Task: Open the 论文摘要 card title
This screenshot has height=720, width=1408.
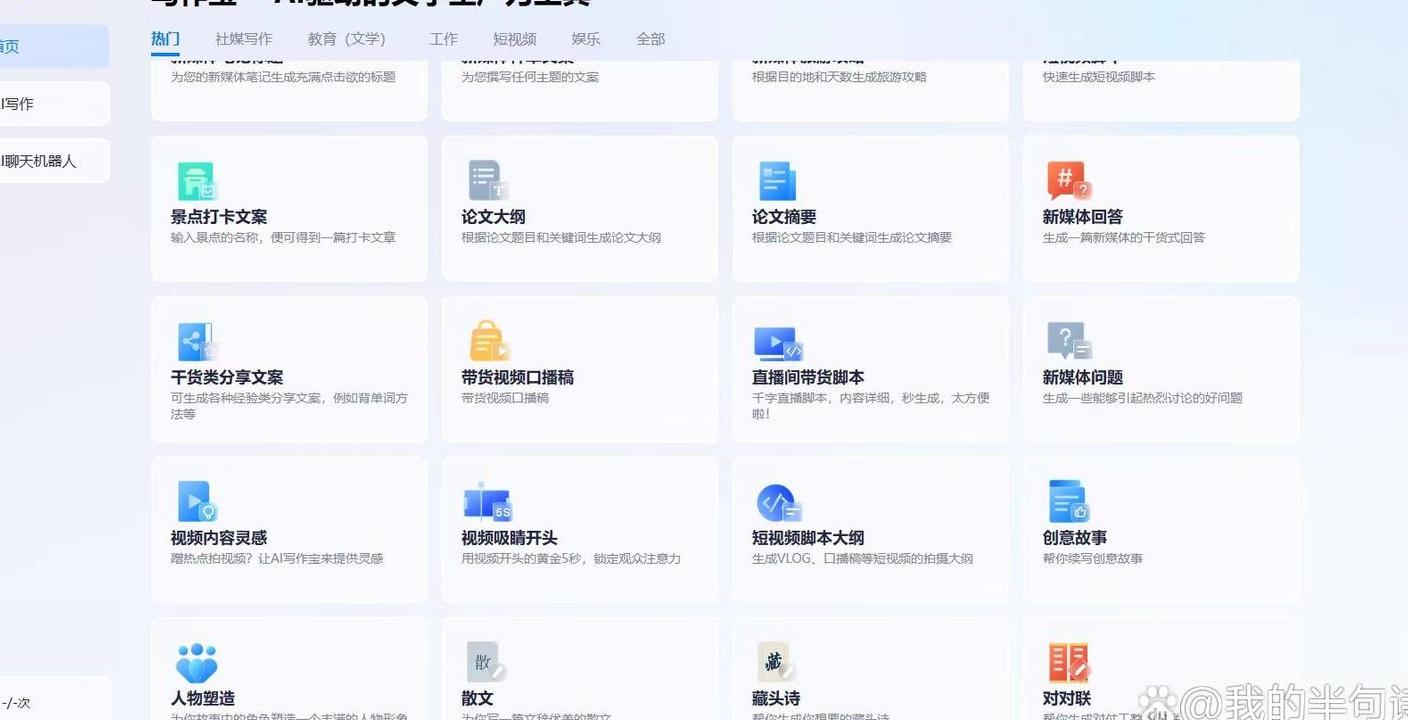Action: point(784,217)
